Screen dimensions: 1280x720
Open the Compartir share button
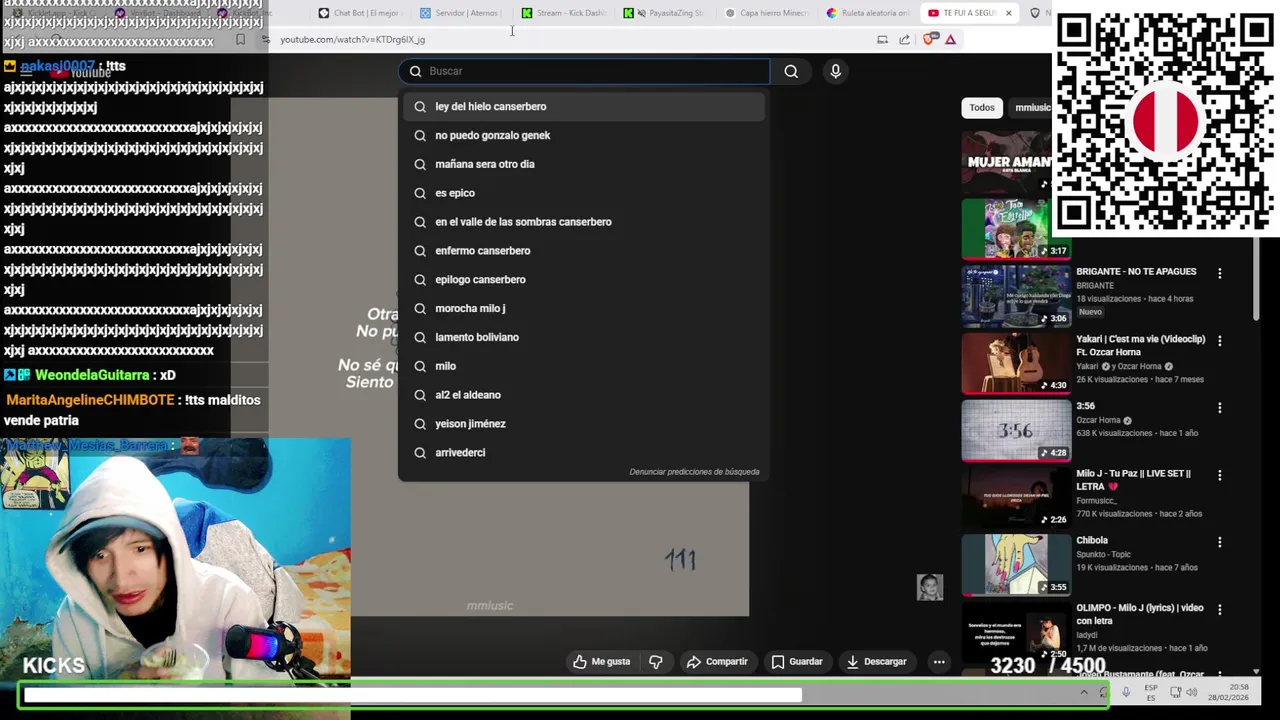pos(717,661)
